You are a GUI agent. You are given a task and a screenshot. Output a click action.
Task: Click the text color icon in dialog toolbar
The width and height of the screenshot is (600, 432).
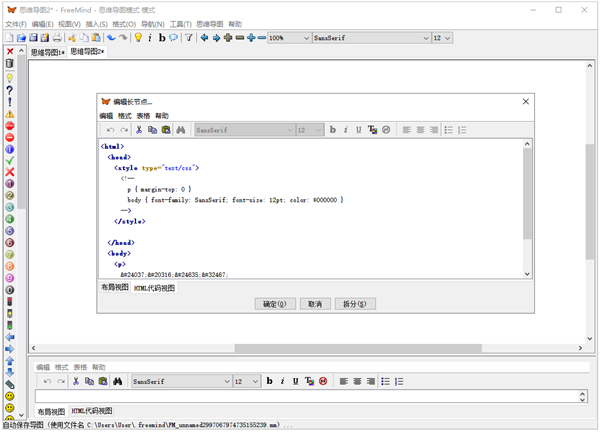tap(372, 130)
